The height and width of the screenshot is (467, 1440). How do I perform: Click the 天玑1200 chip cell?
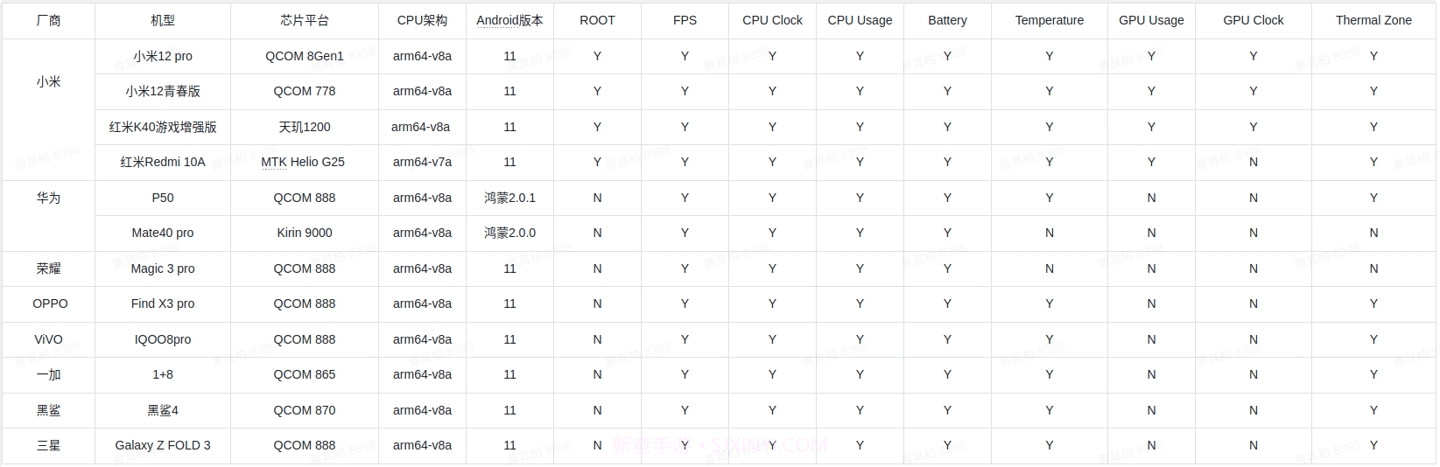click(x=304, y=127)
